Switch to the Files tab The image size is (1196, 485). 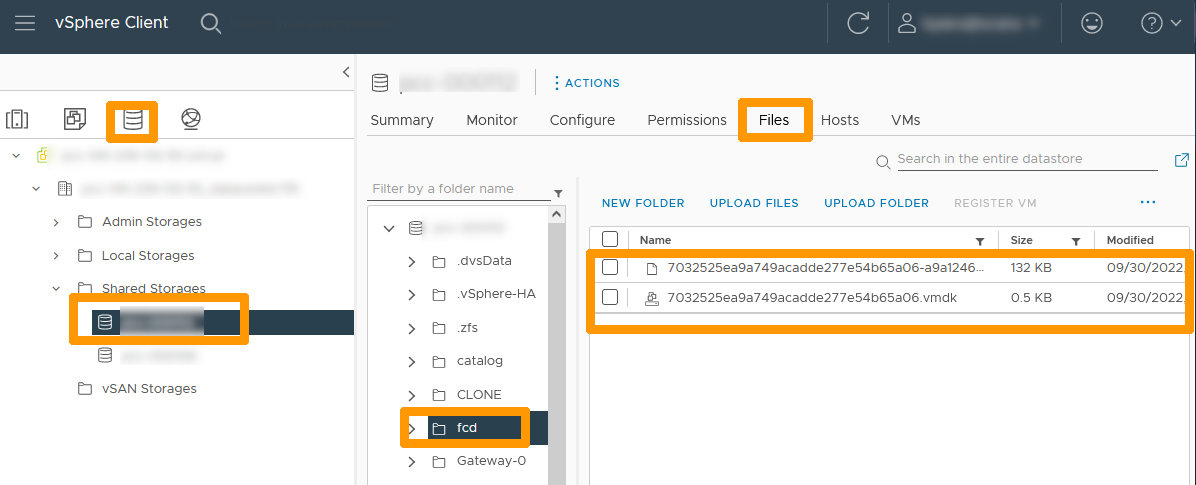(773, 120)
